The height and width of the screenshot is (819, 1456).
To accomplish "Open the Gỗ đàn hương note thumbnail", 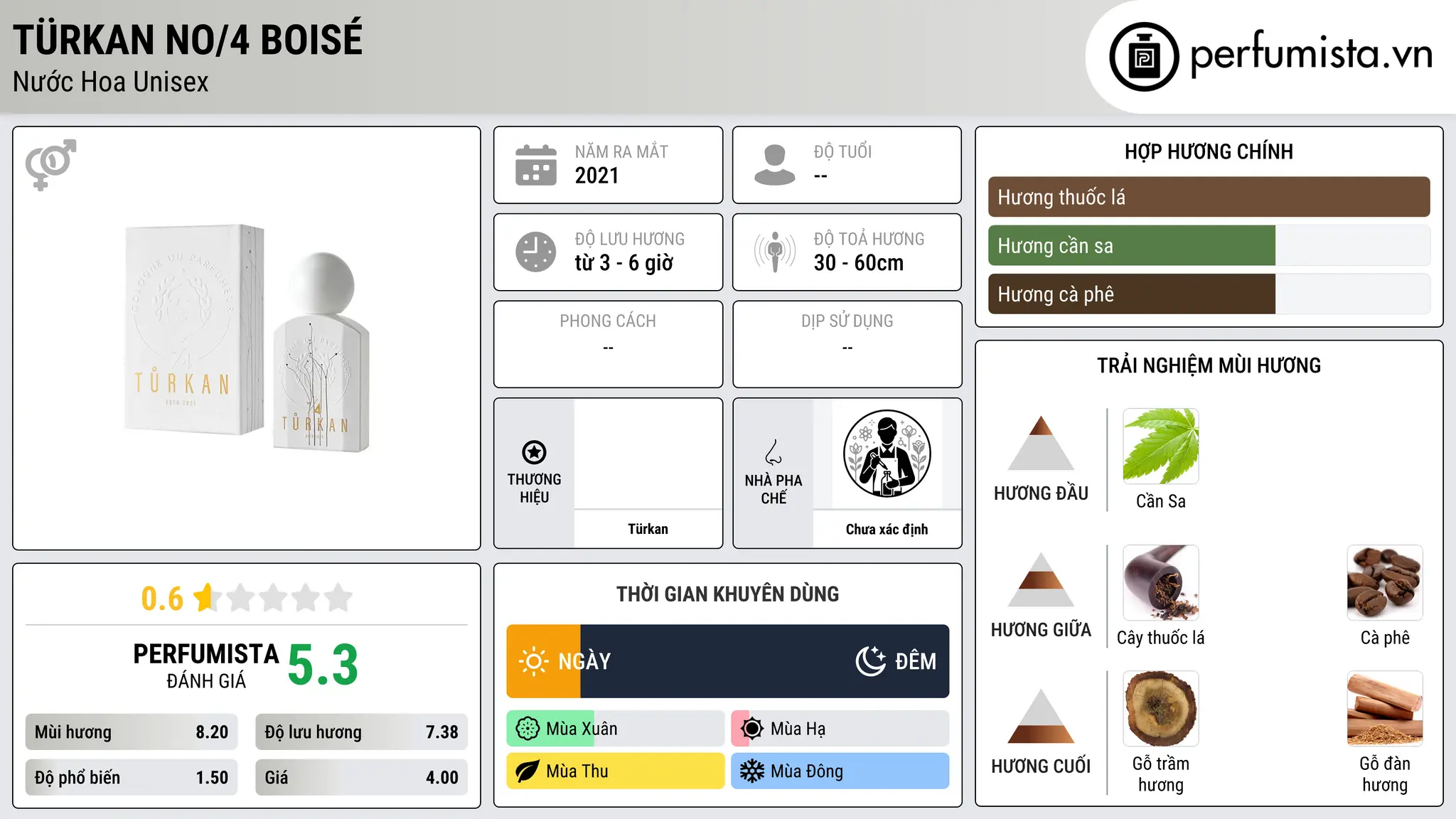I will point(1384,709).
